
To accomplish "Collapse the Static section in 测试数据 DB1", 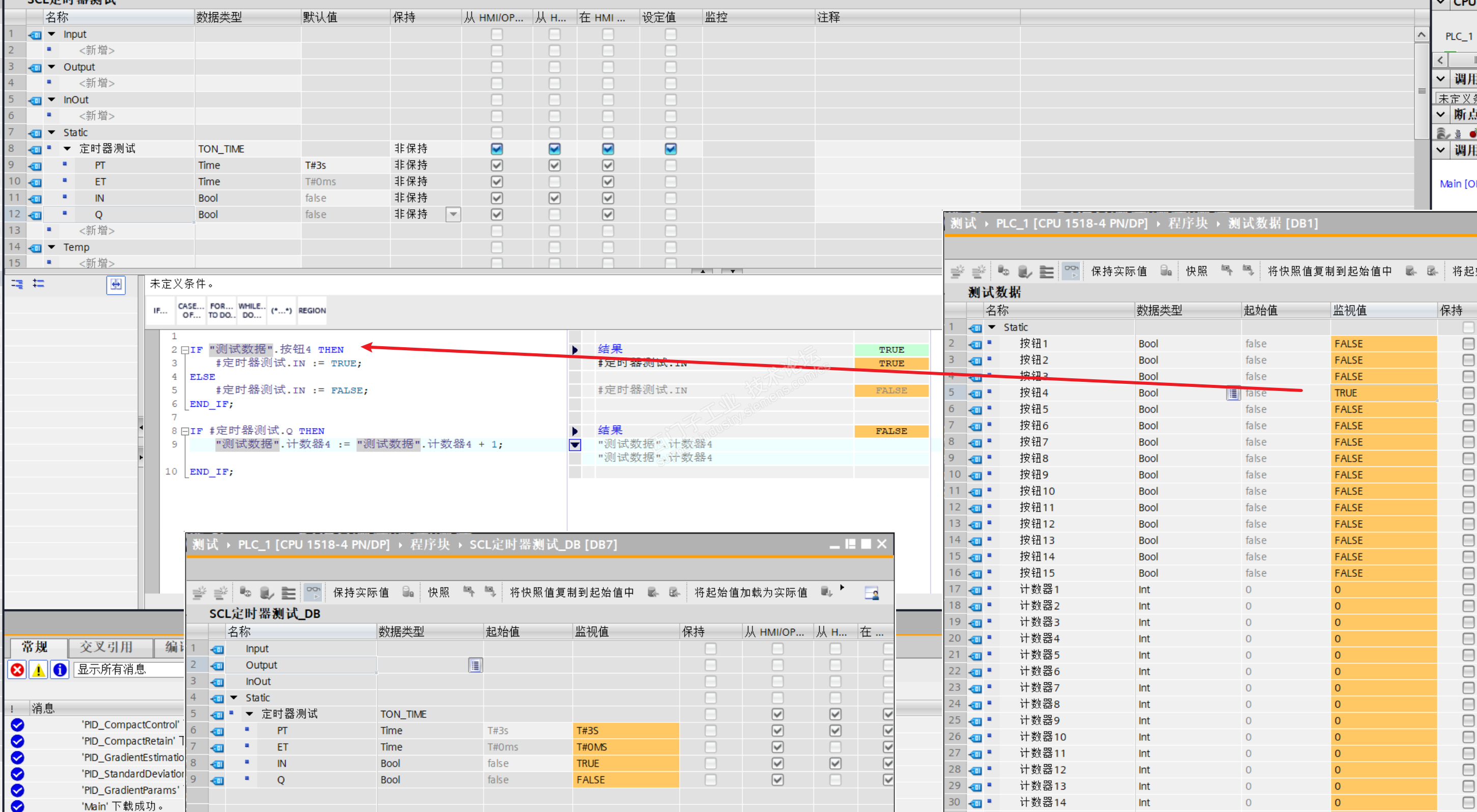I will 991,327.
